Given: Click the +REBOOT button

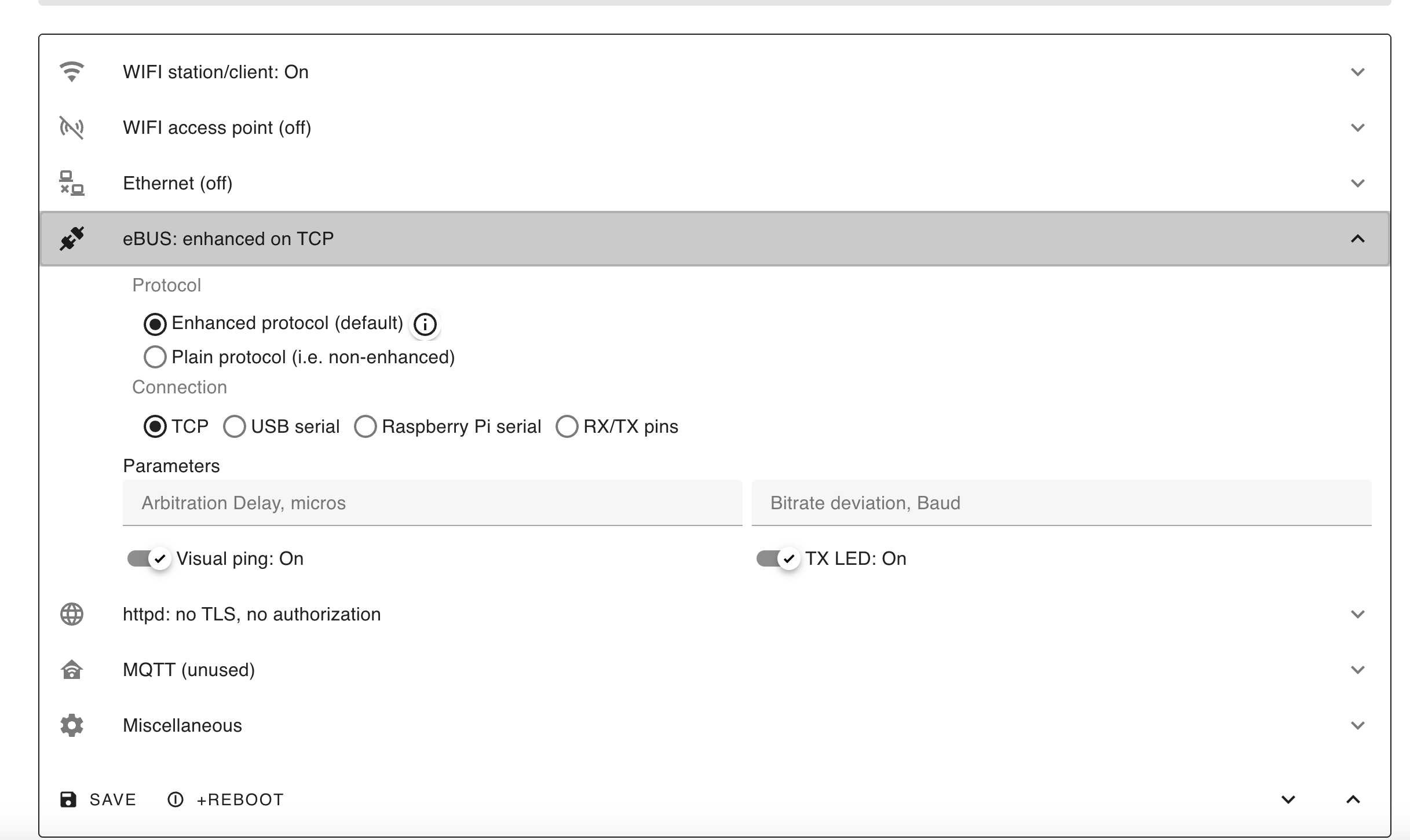Looking at the screenshot, I should click(x=226, y=799).
